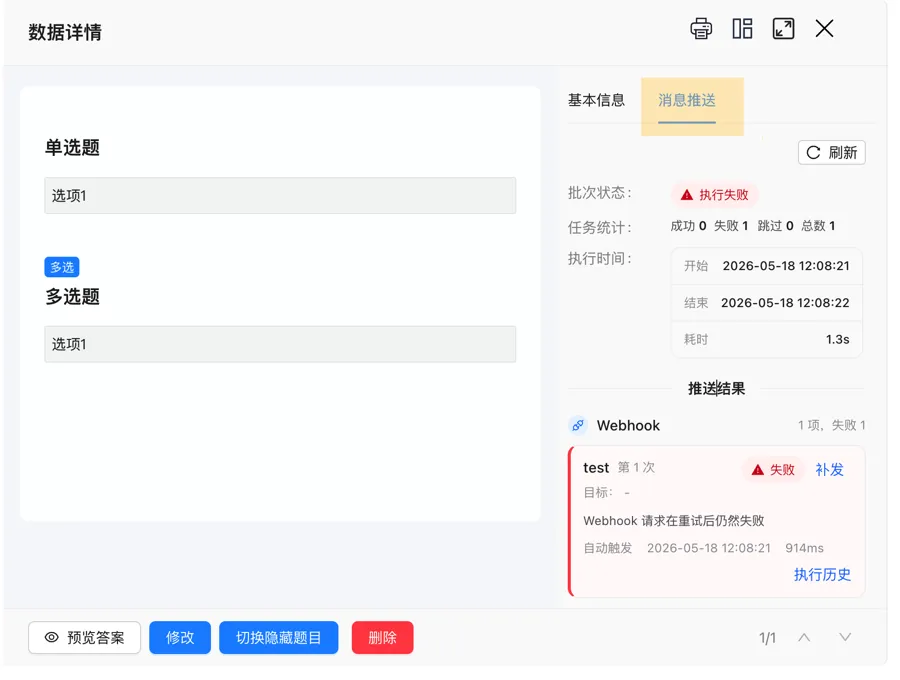Image resolution: width=900 pixels, height=680 pixels.
Task: Open 执行历史 for test webhook
Action: tap(822, 574)
